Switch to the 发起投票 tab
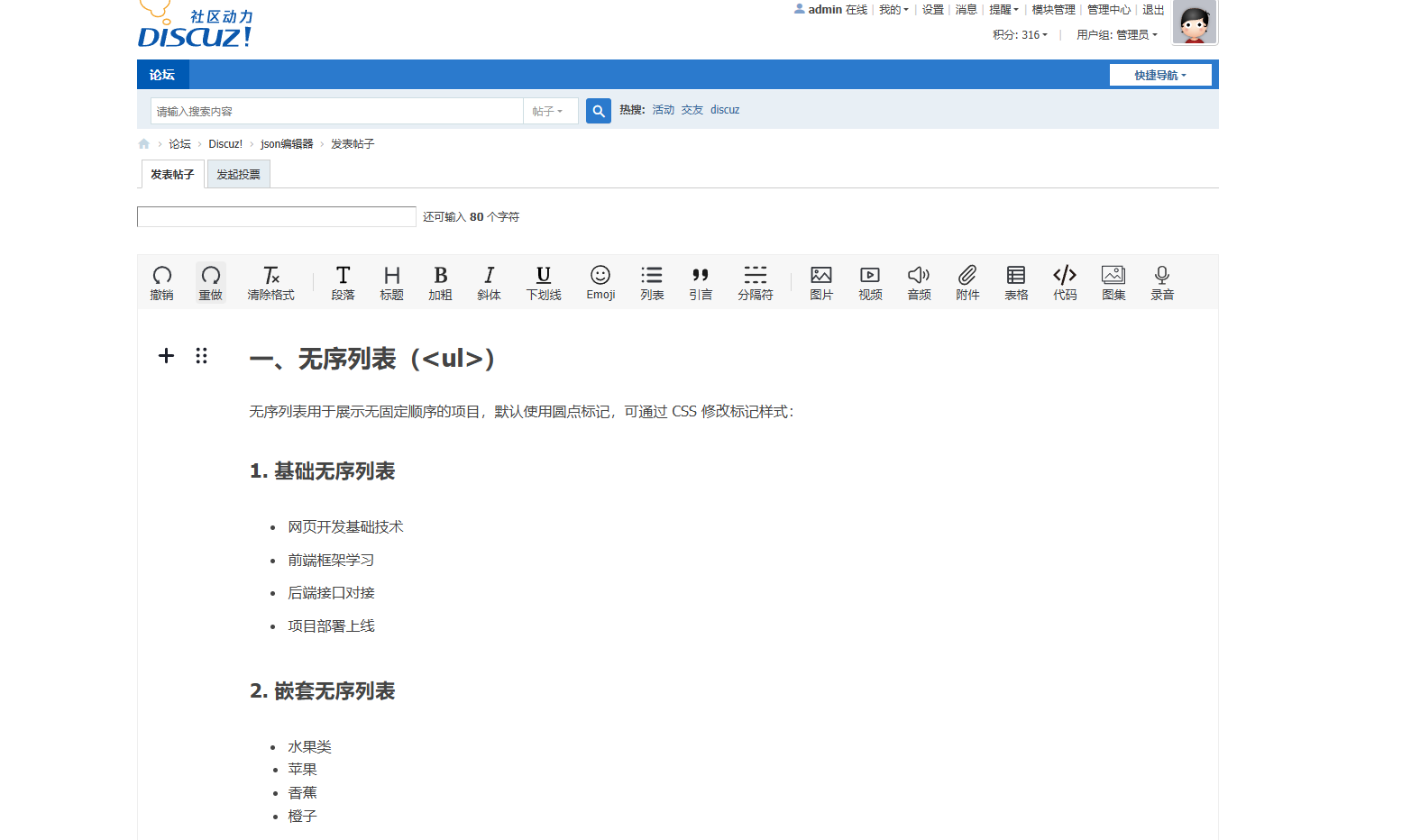 [x=238, y=174]
